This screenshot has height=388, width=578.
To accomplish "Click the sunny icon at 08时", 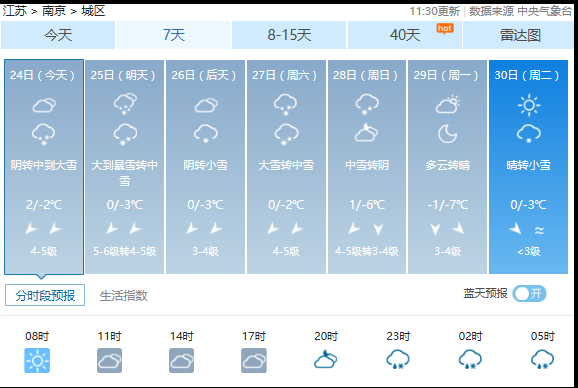I will (x=37, y=360).
